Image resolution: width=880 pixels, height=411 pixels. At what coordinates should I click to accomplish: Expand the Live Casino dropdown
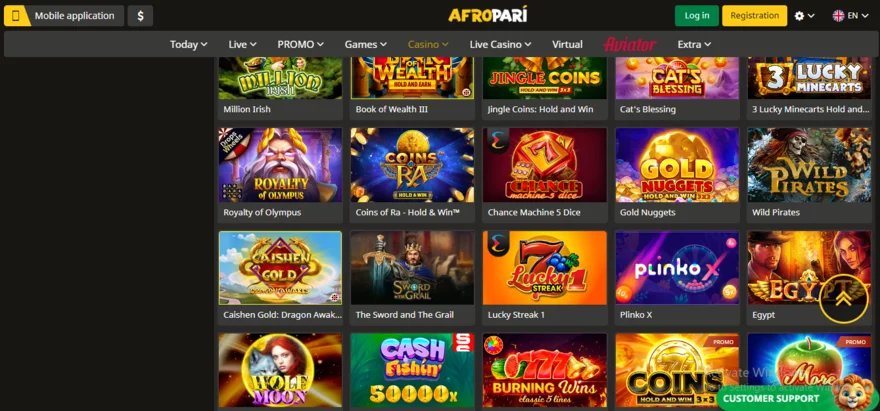501,44
